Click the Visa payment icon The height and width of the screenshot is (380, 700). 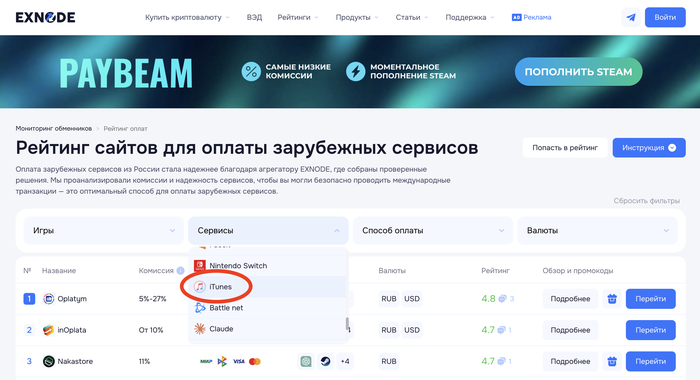(239, 361)
